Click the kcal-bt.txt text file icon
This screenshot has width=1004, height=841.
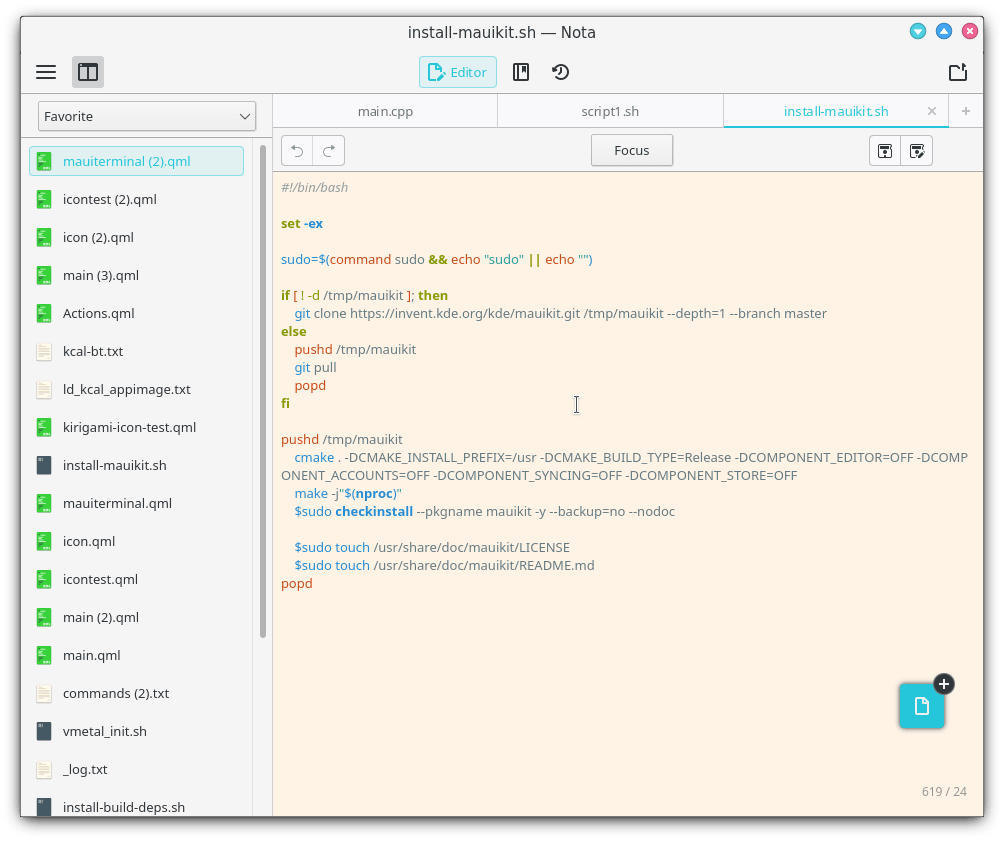point(44,352)
